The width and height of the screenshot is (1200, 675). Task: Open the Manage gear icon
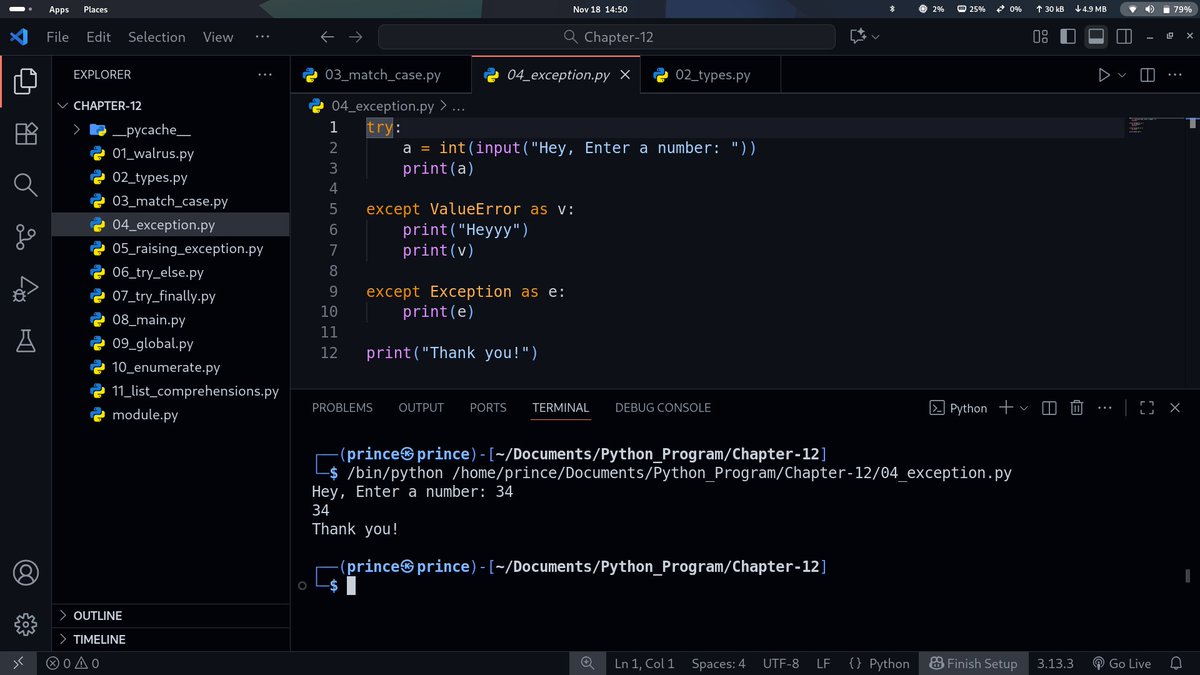pyautogui.click(x=26, y=625)
